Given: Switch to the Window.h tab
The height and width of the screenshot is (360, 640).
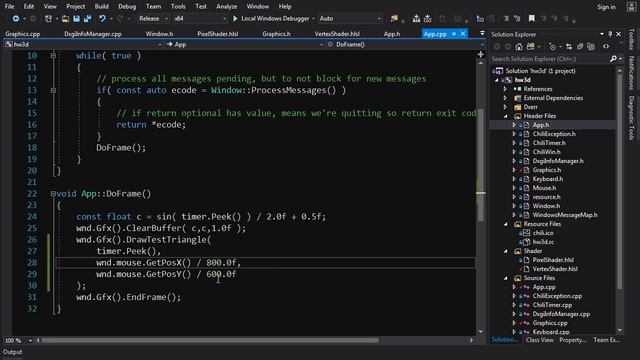Looking at the screenshot, I should click(x=160, y=34).
